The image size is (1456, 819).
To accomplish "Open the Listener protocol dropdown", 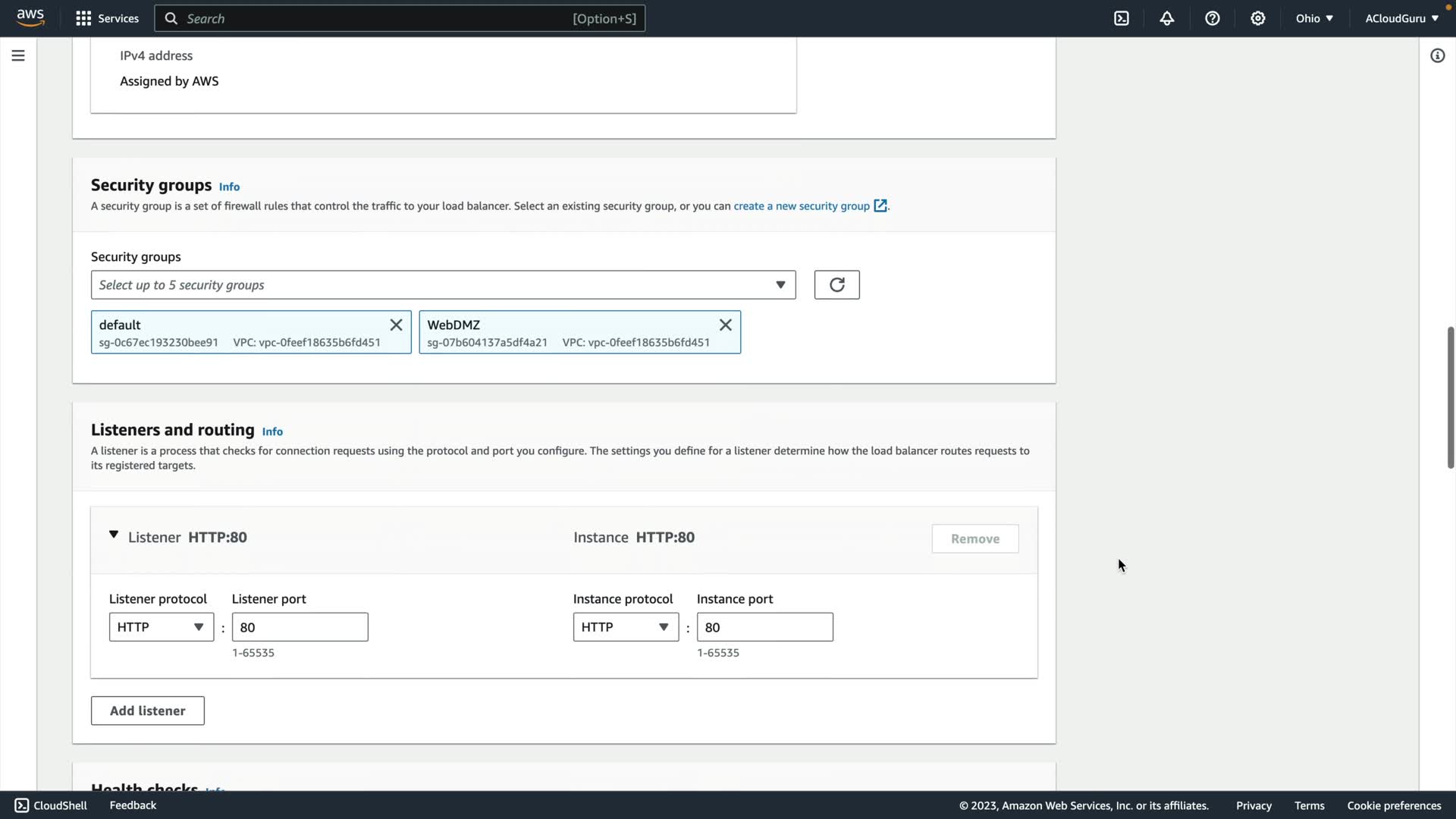I will tap(161, 627).
